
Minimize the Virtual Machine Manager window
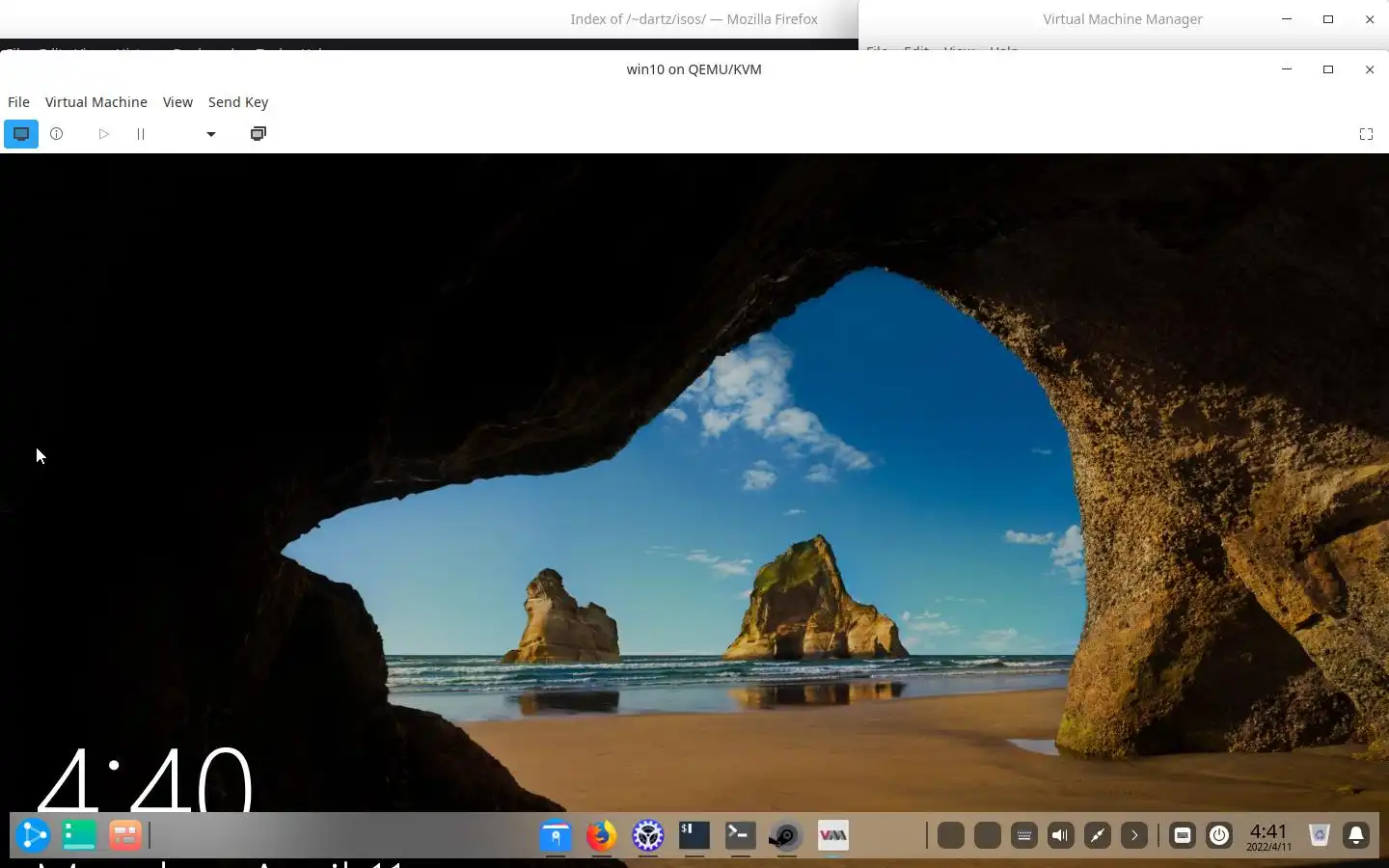(x=1287, y=19)
